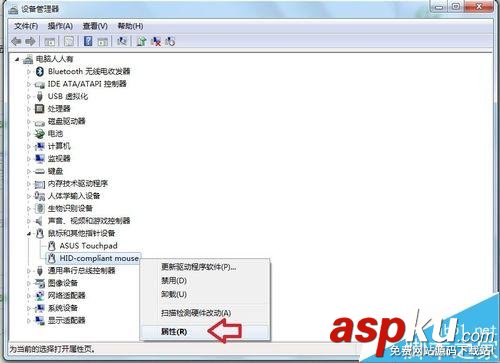Viewport: 500px width, 363px height.
Task: Collapse the 鼠标和其他指针设备 node
Action: (x=29, y=234)
